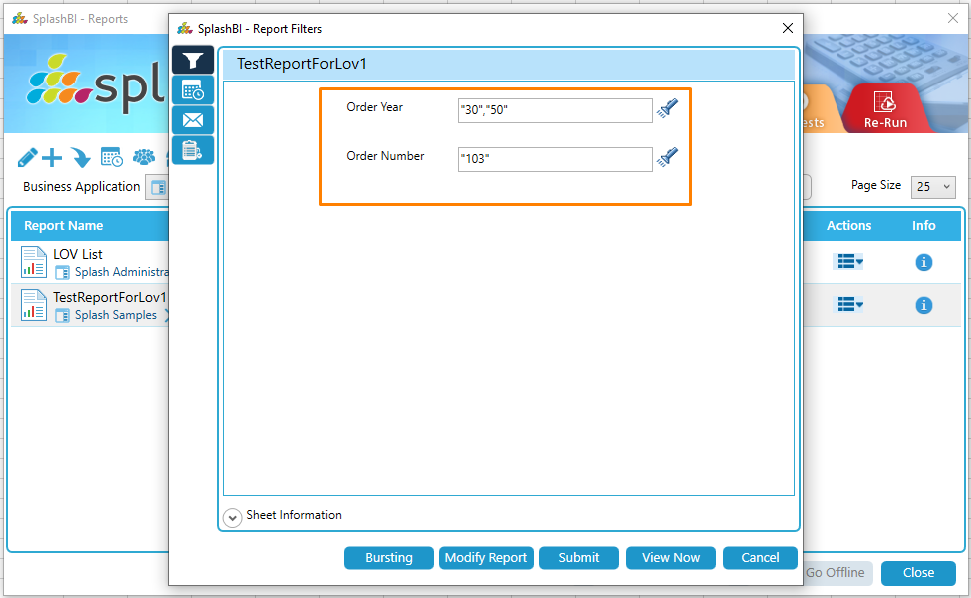
Task: Click the Info column header
Action: [923, 226]
